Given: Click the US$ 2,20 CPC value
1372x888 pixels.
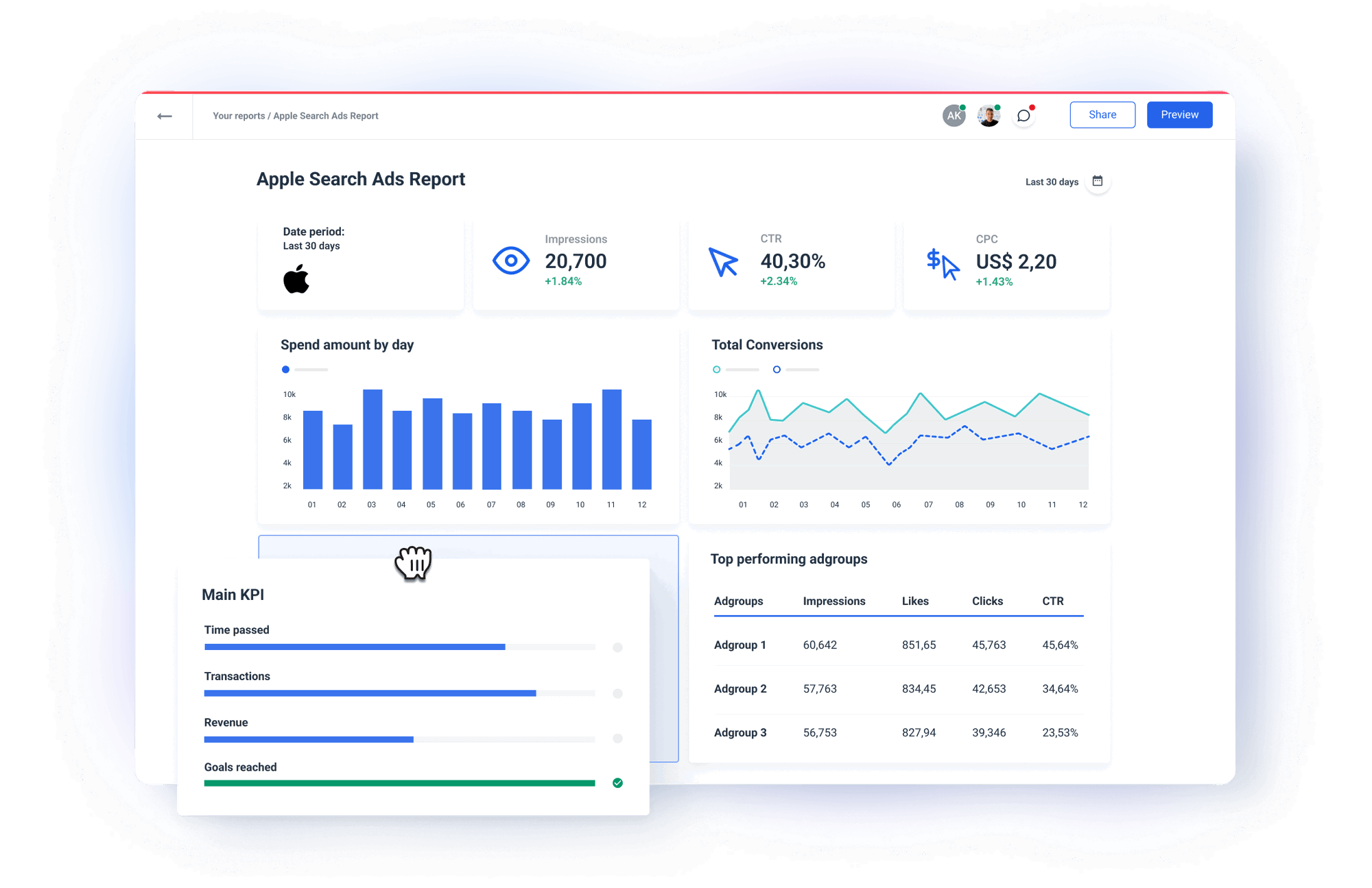Looking at the screenshot, I should click(1016, 261).
